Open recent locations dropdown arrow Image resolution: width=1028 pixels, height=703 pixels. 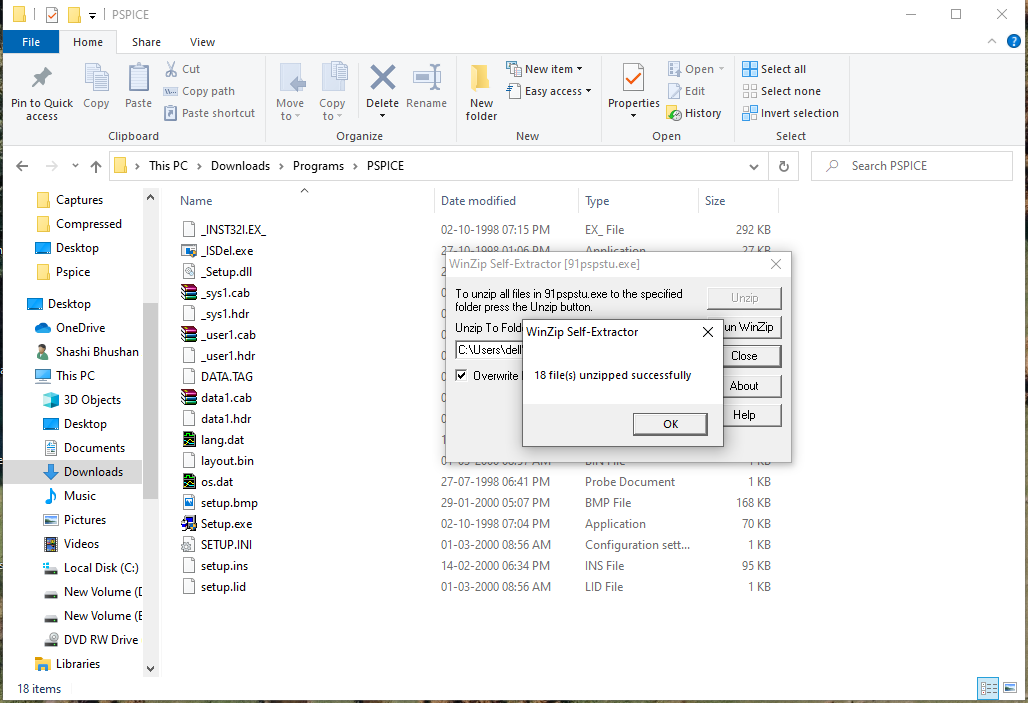coord(75,166)
